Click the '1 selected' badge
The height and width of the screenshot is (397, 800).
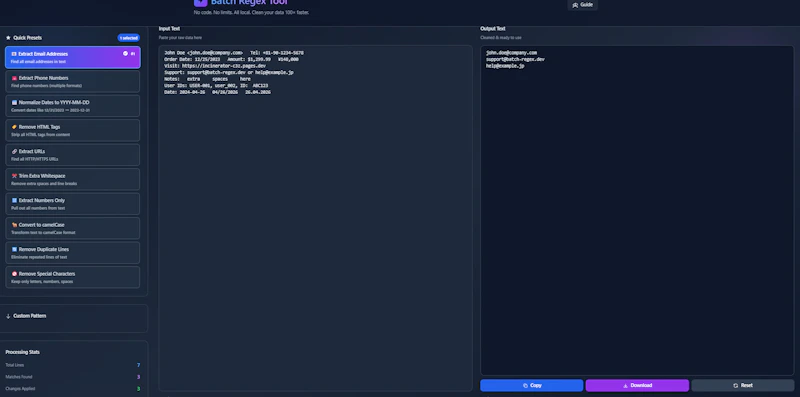coord(129,38)
